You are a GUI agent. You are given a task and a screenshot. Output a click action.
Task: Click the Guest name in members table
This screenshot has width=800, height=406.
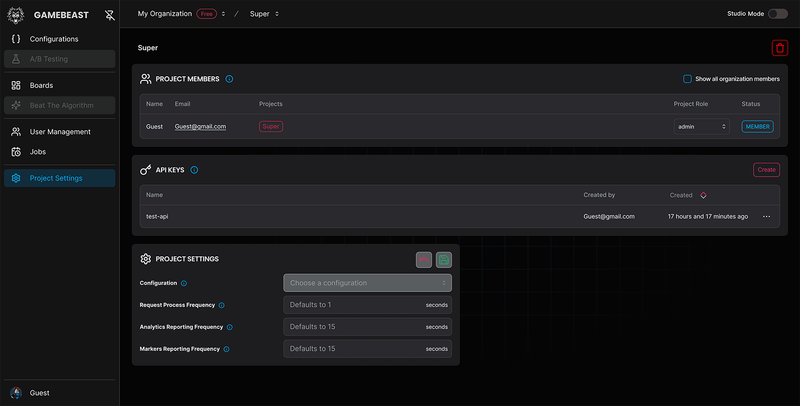(x=154, y=126)
